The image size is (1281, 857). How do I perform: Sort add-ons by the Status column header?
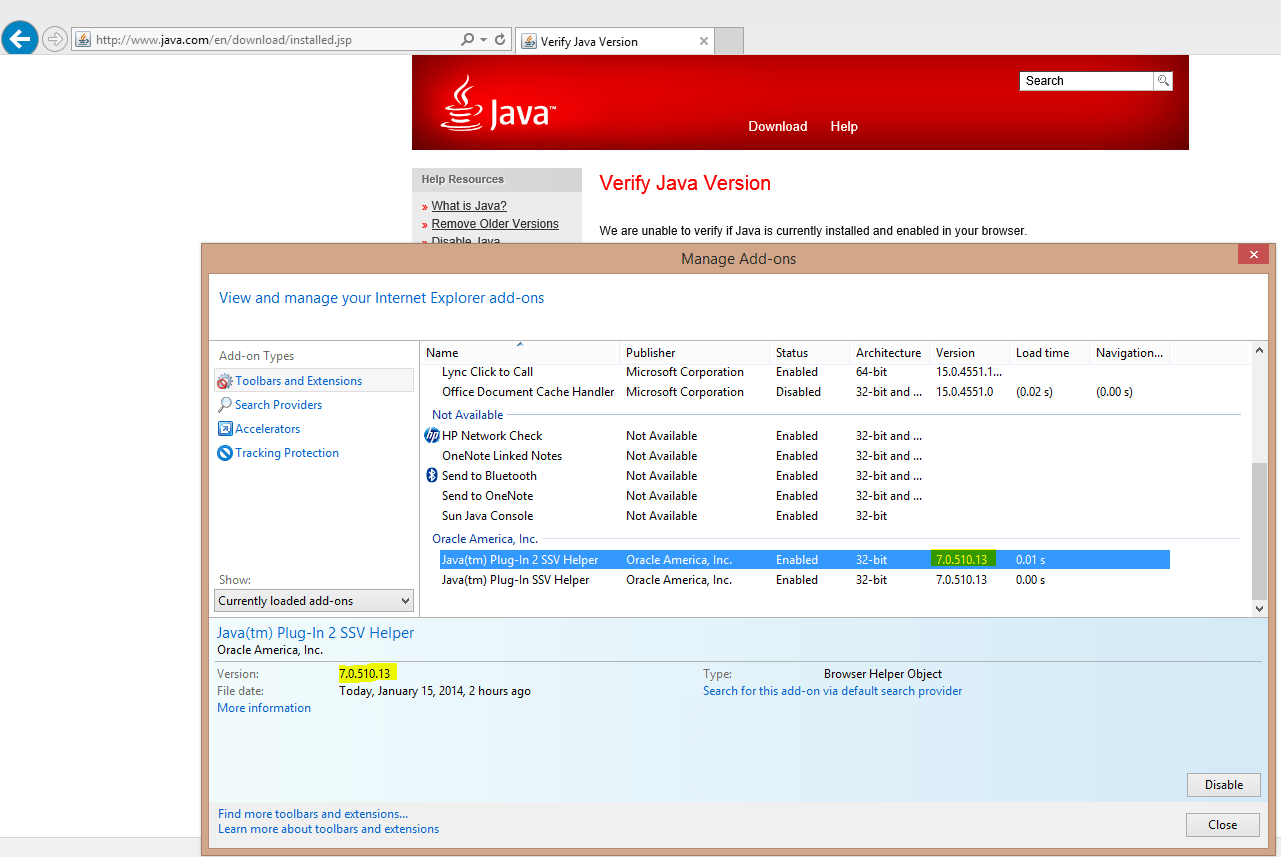[x=810, y=353]
